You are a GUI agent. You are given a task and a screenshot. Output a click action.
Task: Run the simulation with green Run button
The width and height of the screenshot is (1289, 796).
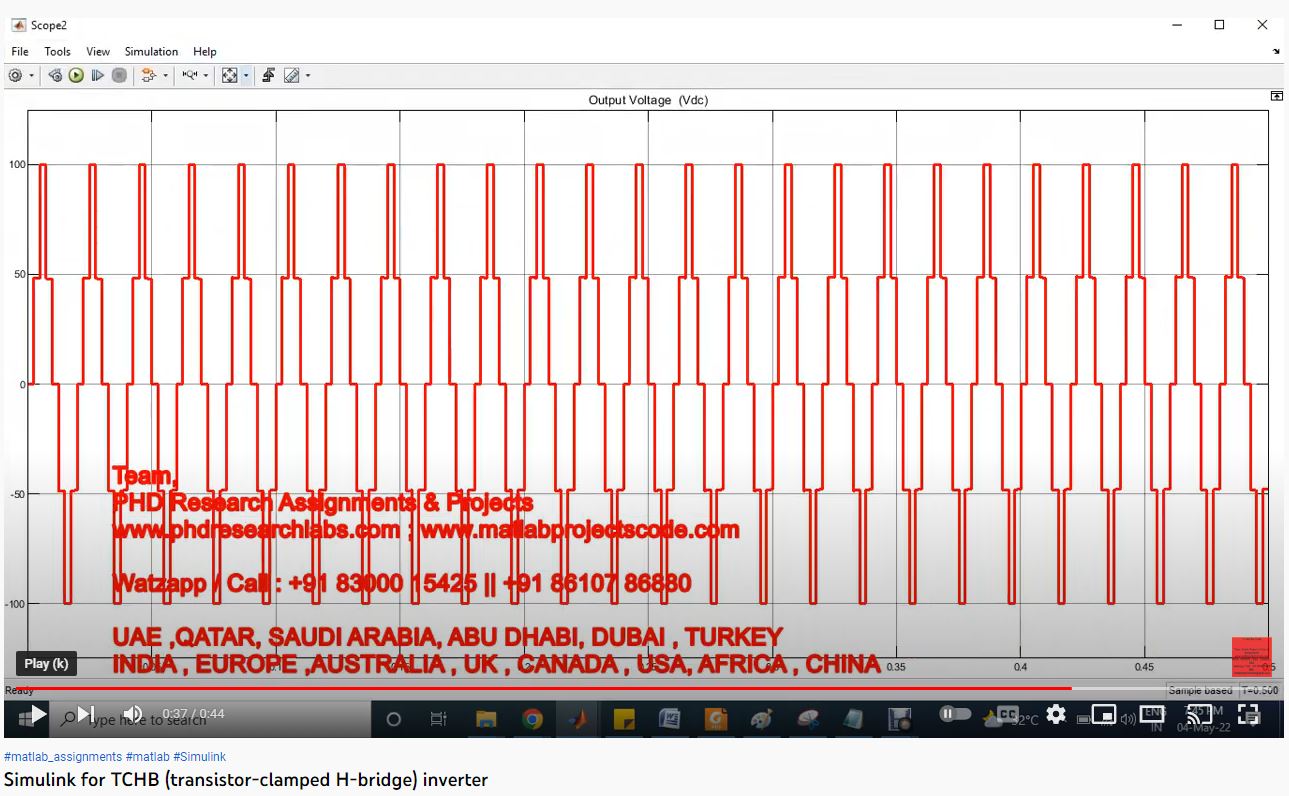pyautogui.click(x=76, y=75)
